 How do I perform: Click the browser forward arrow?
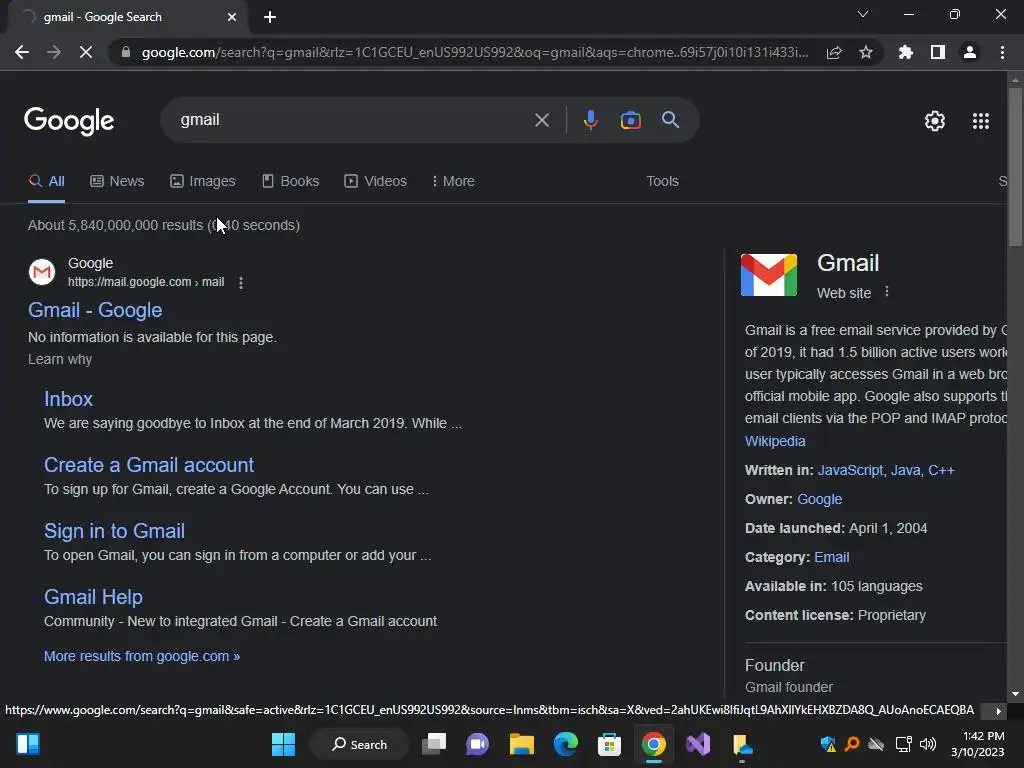(54, 52)
